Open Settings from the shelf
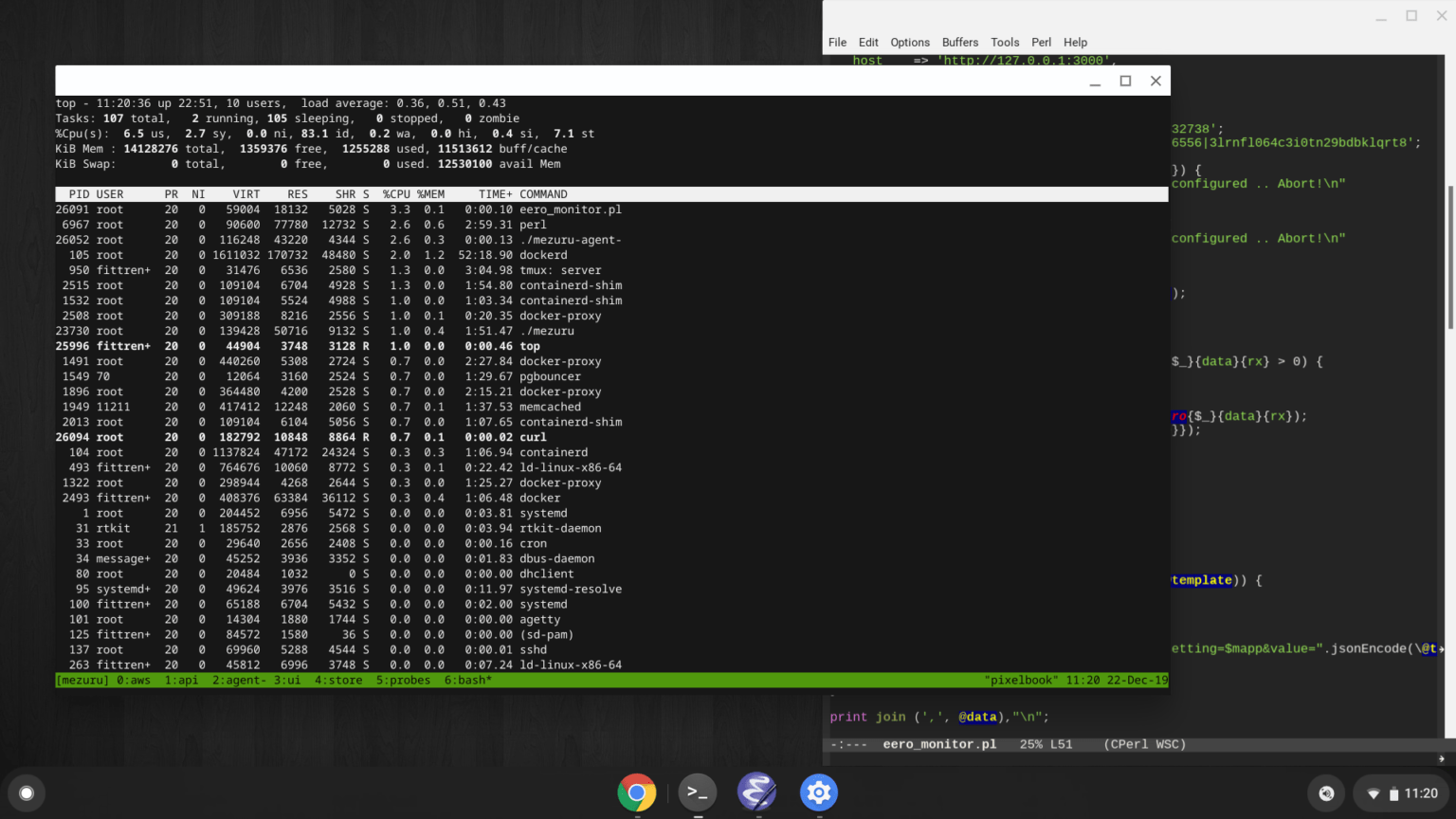This screenshot has height=819, width=1456. click(x=818, y=793)
